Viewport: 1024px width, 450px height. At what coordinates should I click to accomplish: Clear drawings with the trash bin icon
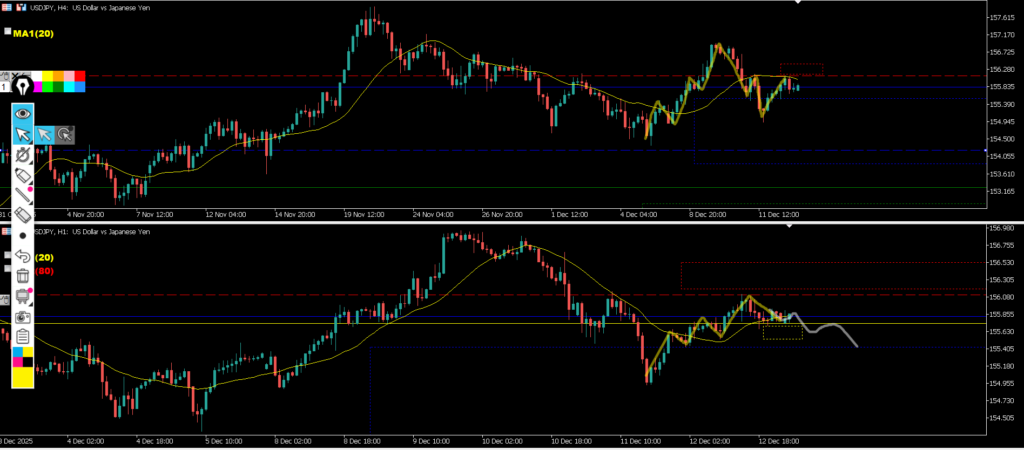tap(22, 276)
